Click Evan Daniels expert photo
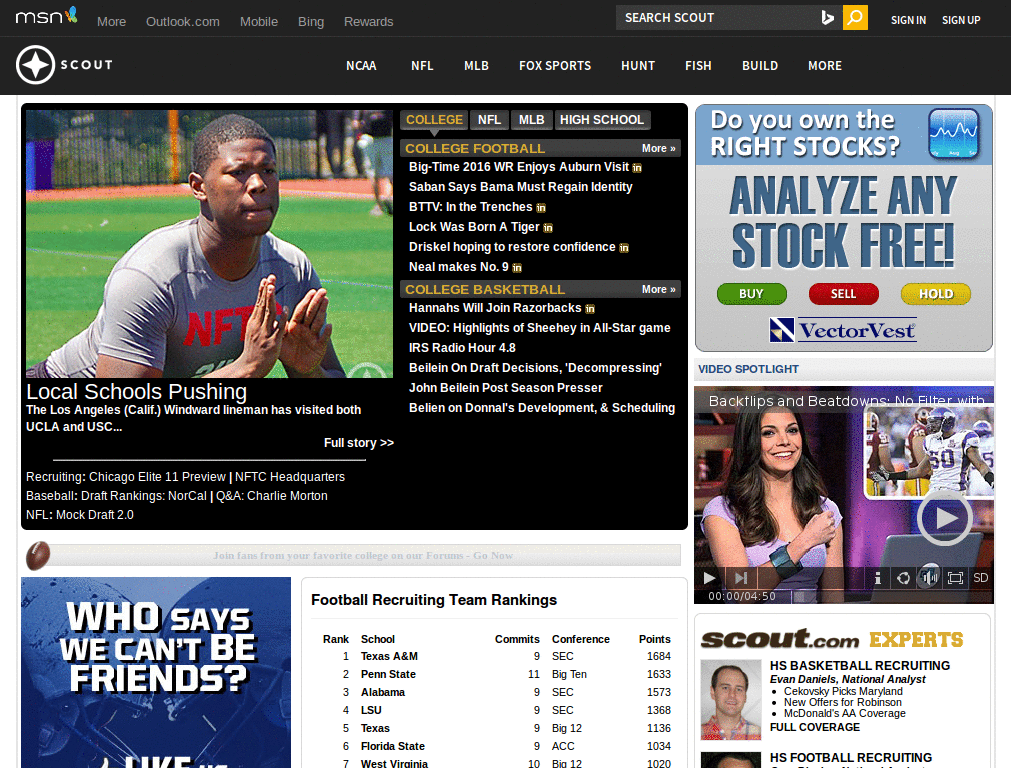This screenshot has width=1024, height=768. point(731,699)
